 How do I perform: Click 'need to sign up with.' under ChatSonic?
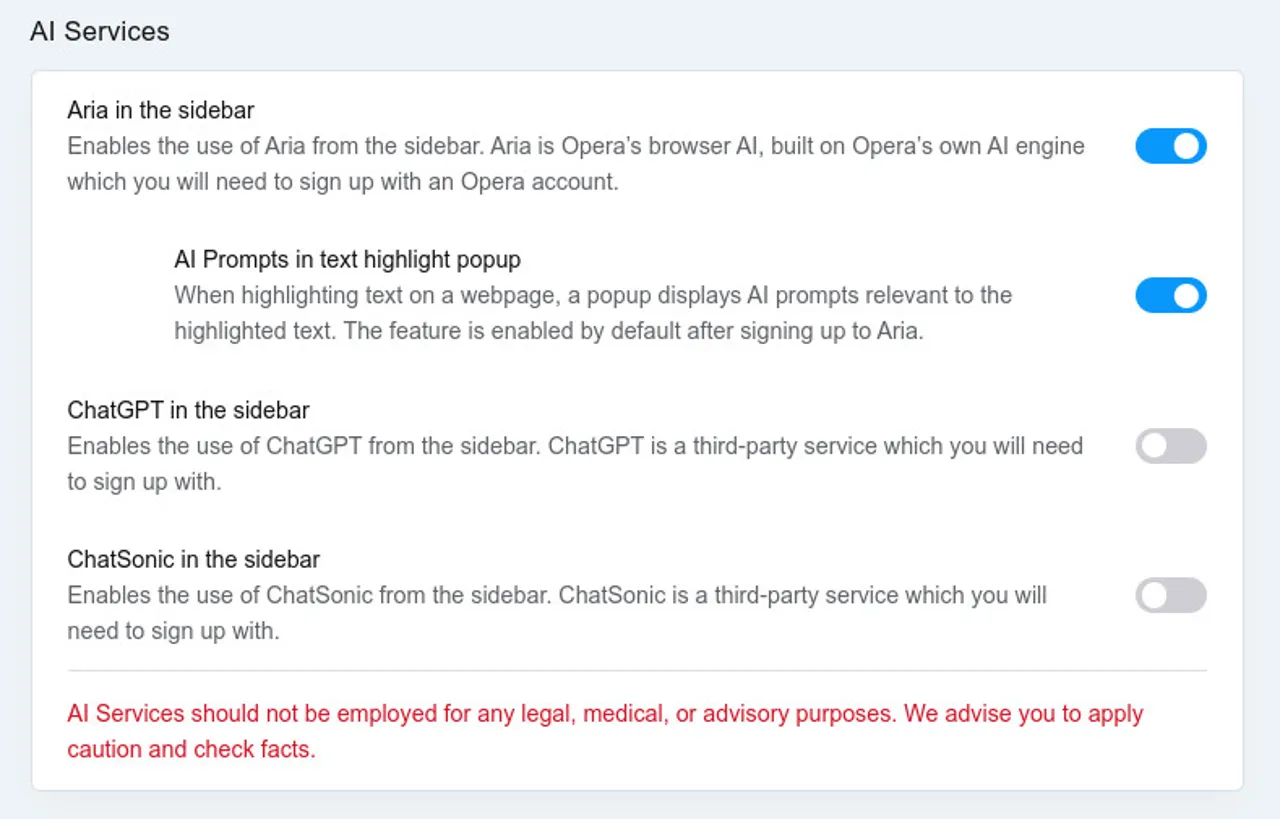pos(173,631)
